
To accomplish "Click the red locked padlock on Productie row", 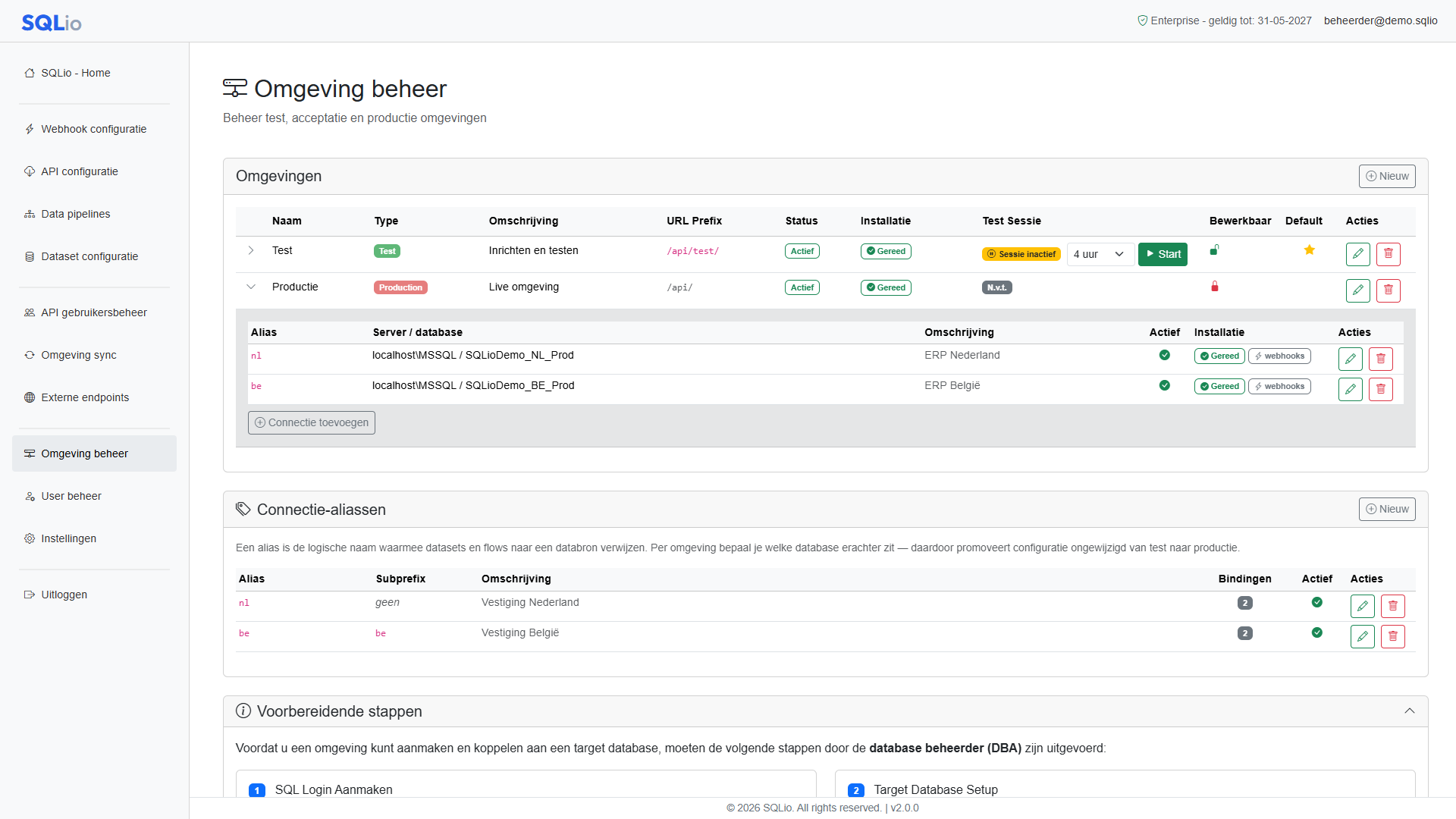I will tap(1214, 286).
